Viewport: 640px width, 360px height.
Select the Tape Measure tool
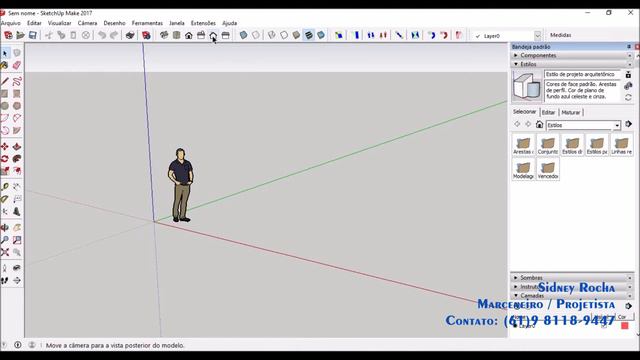click(5, 187)
